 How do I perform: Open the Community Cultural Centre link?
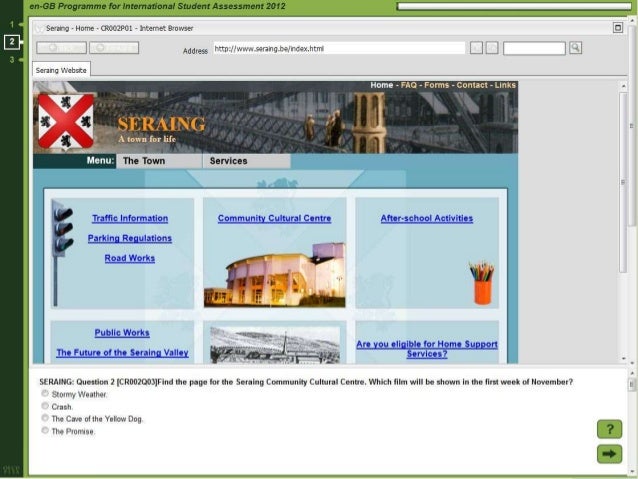tap(274, 218)
